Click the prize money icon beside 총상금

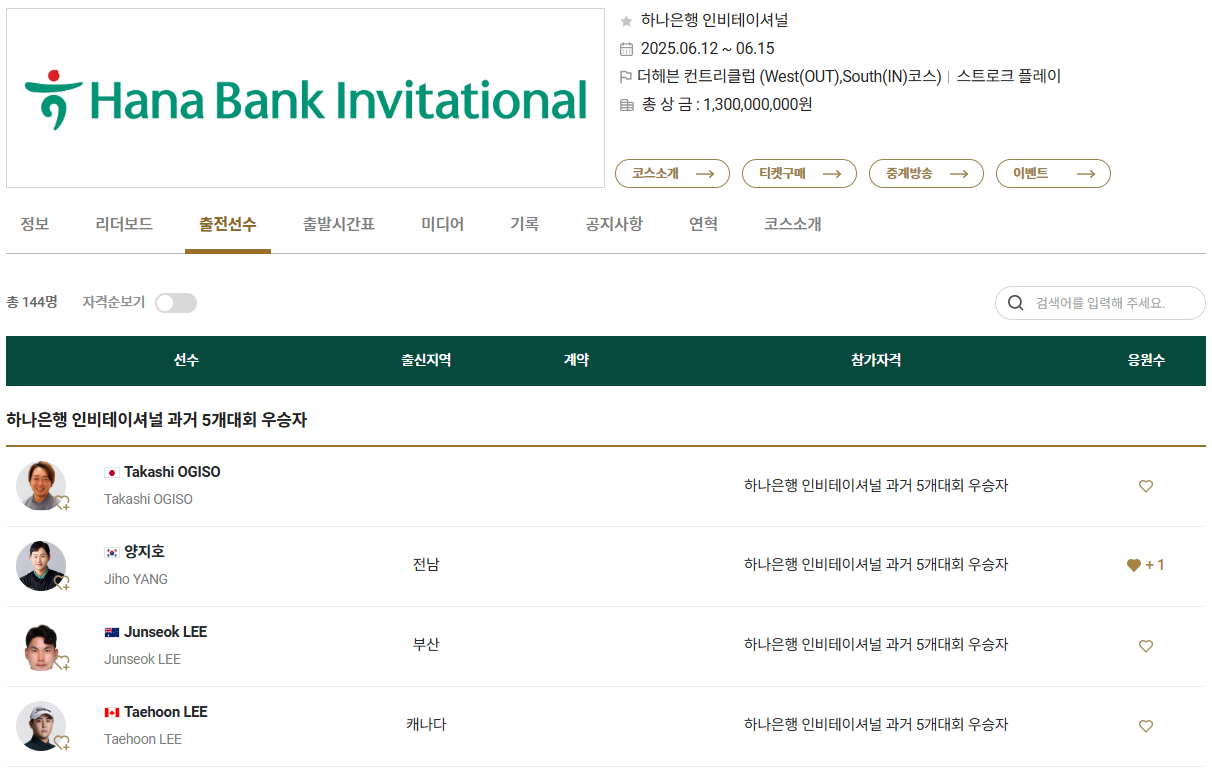pos(626,104)
